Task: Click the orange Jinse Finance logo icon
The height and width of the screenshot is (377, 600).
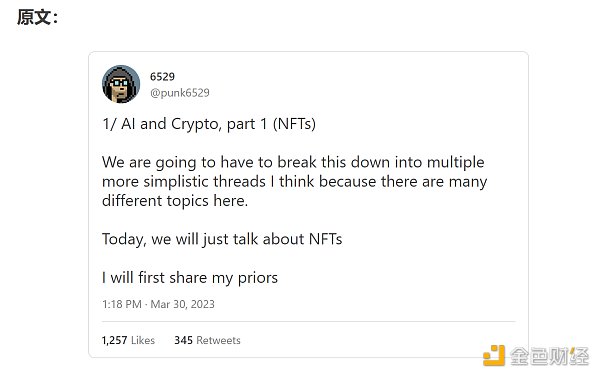Action: click(494, 356)
